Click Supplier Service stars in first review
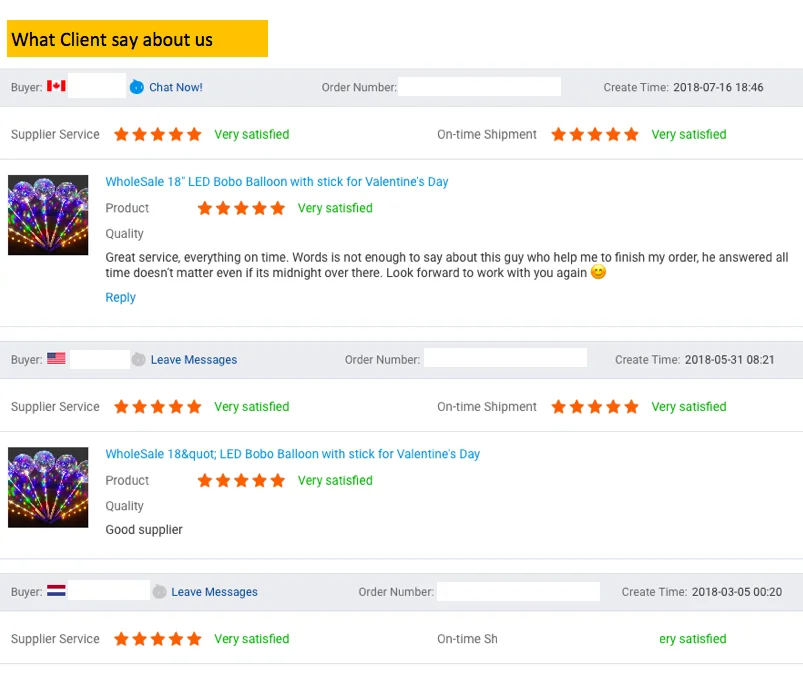 click(158, 134)
